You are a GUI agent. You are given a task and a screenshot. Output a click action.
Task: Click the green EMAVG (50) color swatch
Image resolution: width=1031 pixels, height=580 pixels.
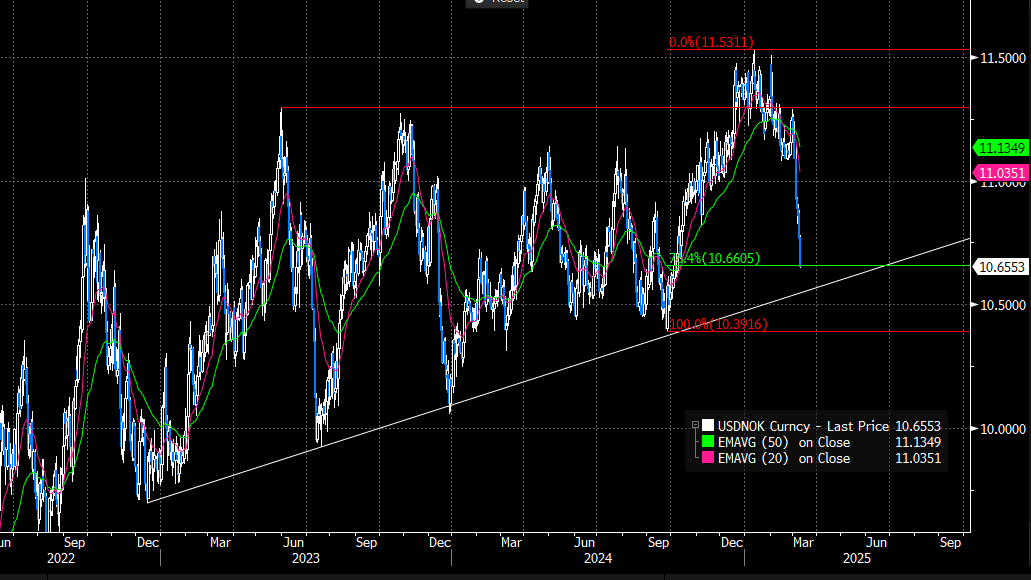click(x=709, y=442)
